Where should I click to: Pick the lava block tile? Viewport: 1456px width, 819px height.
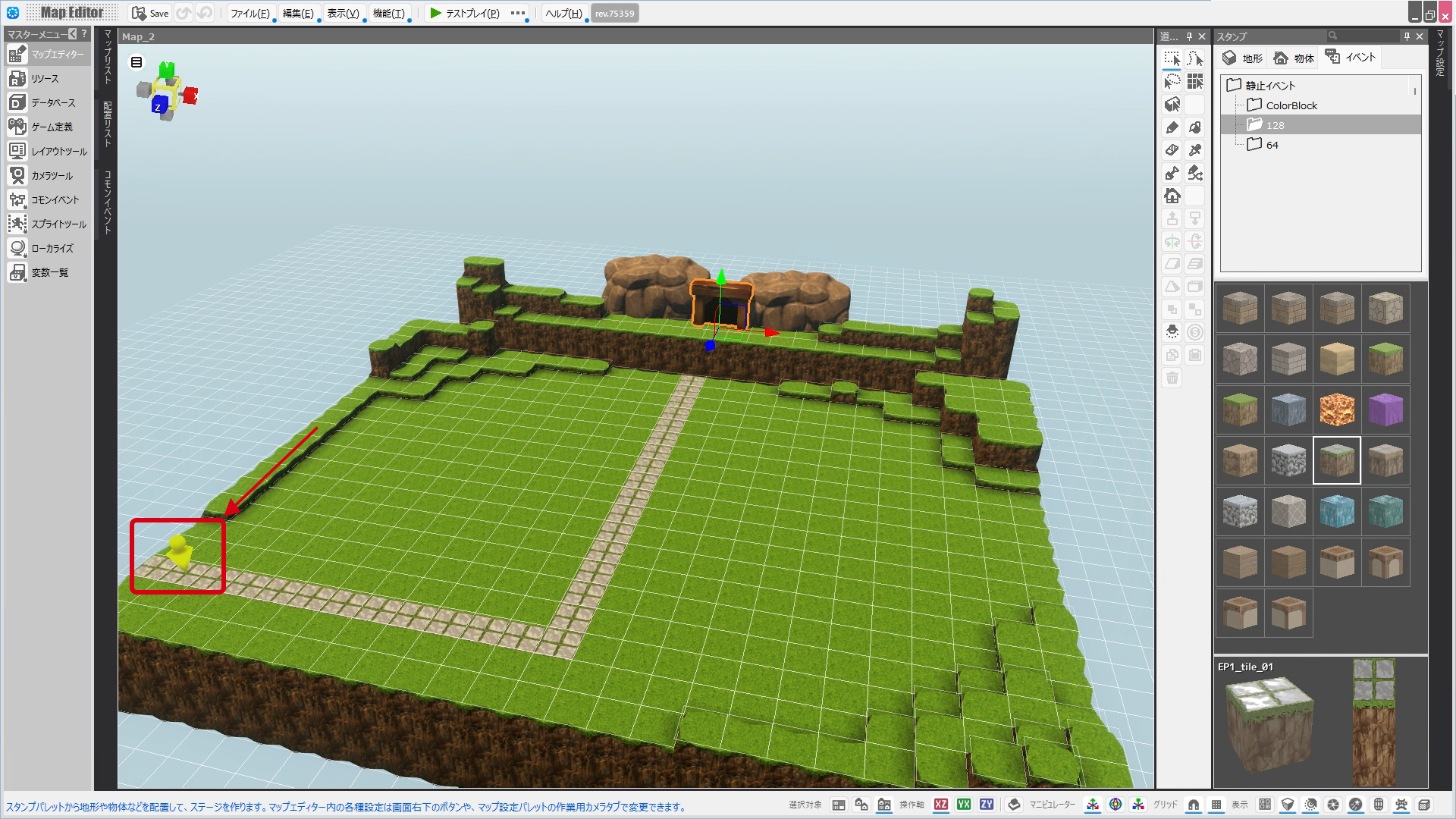click(1336, 409)
